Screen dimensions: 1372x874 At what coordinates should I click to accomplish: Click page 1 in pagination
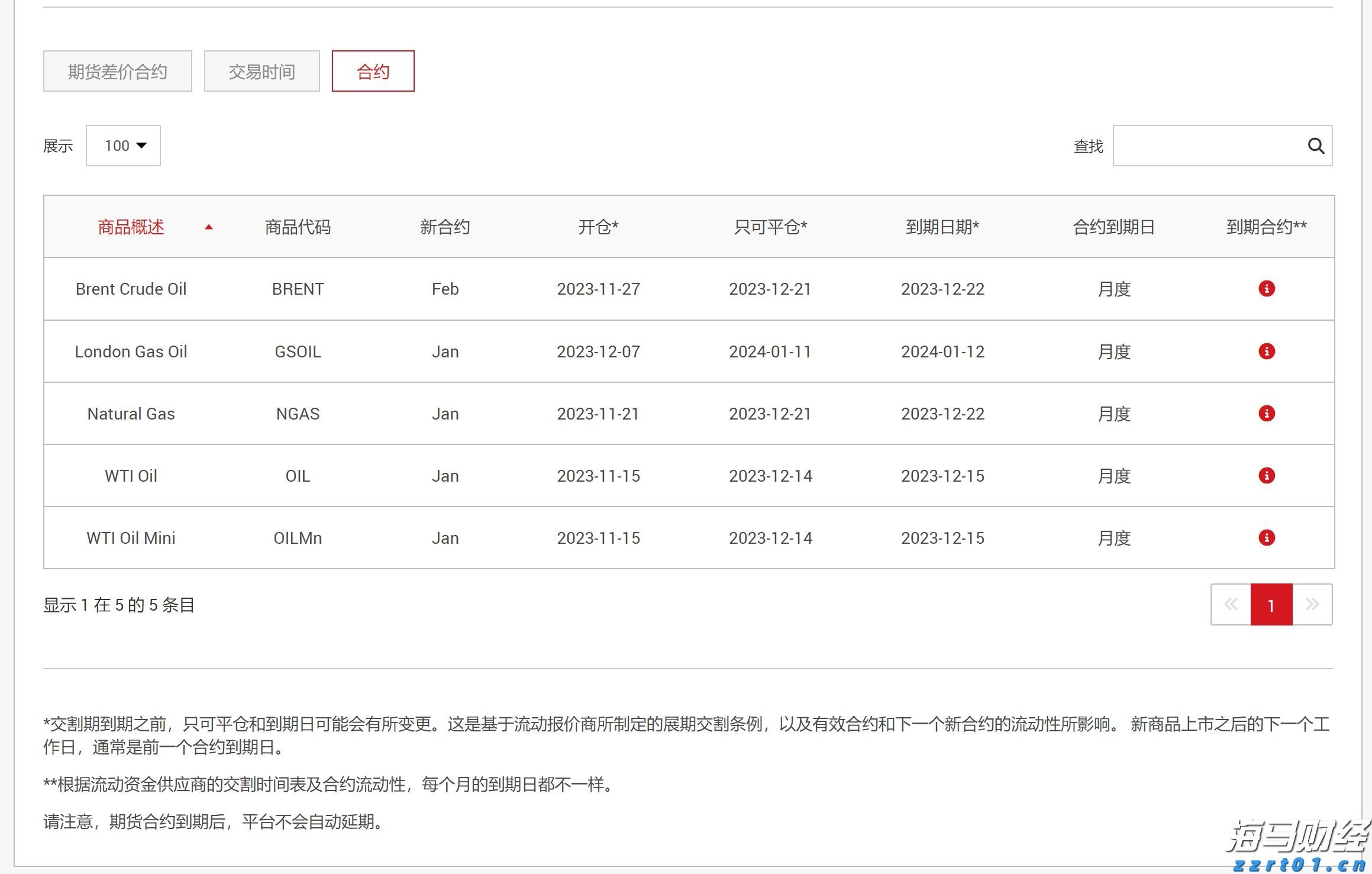(x=1271, y=604)
